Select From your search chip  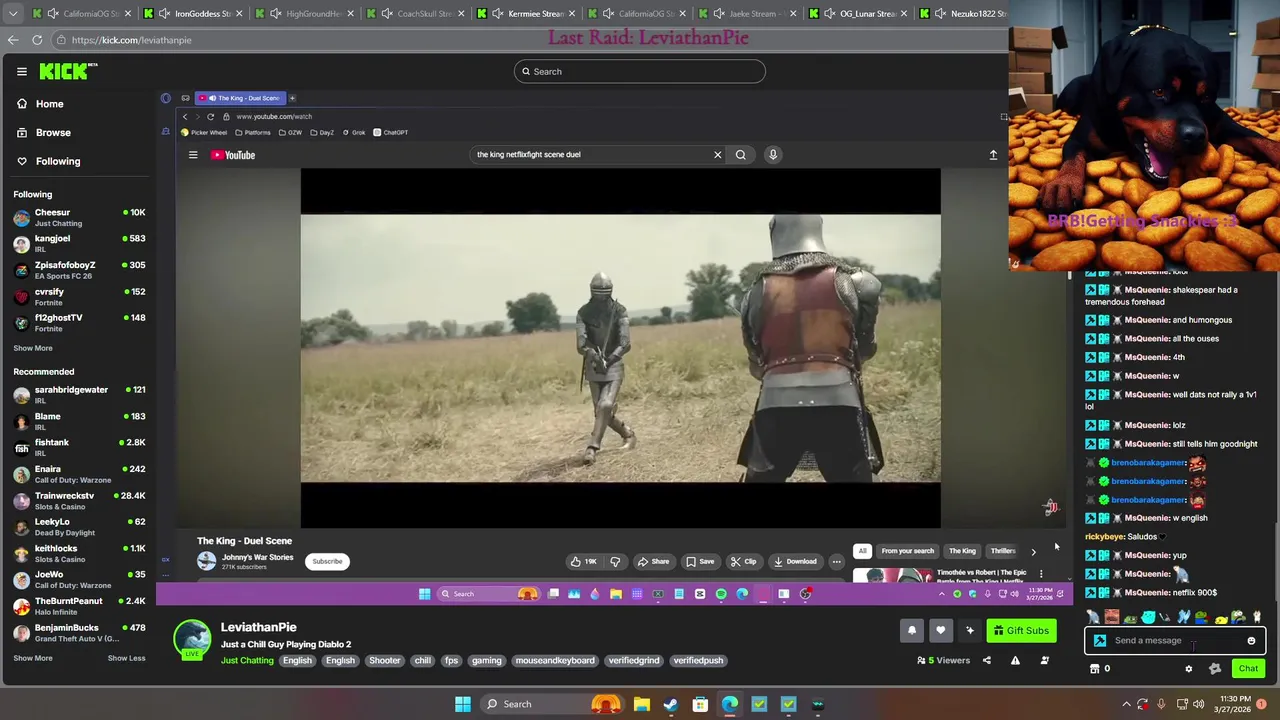click(x=908, y=551)
